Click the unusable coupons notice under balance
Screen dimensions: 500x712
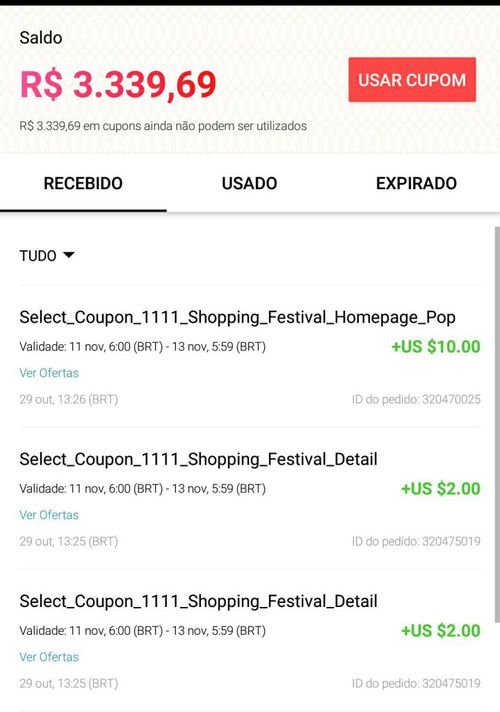[163, 126]
